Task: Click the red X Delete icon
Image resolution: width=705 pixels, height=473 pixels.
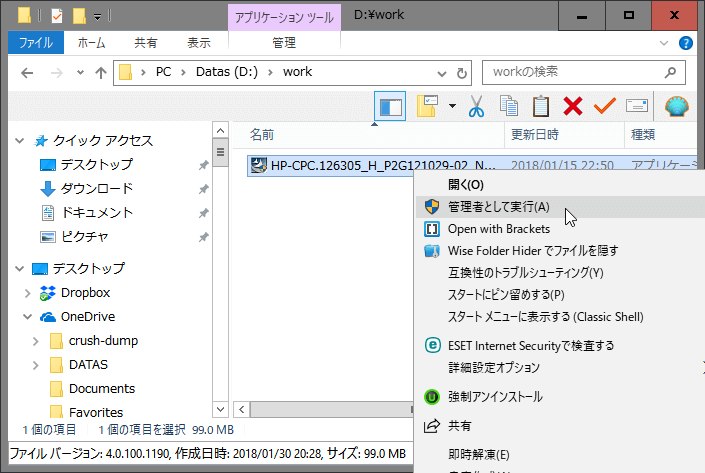Action: point(573,106)
